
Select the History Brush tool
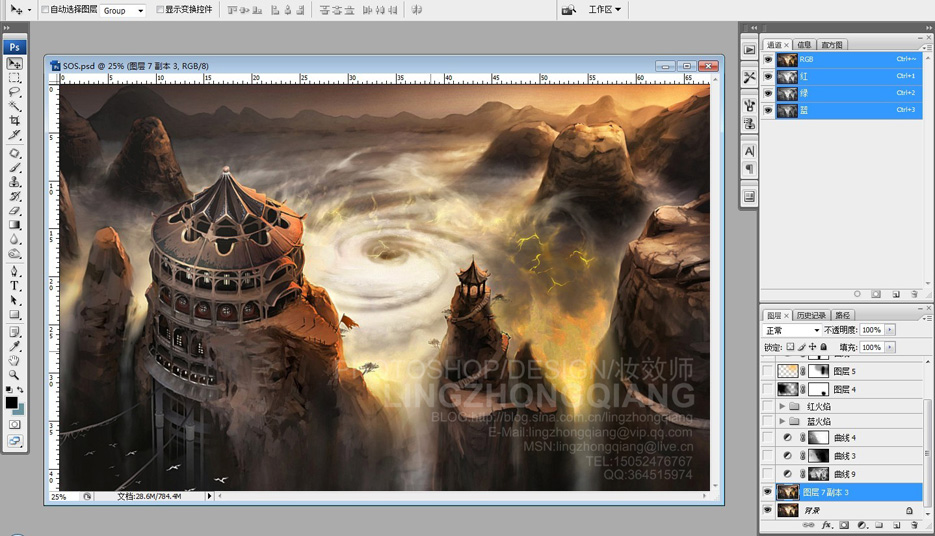(x=14, y=196)
